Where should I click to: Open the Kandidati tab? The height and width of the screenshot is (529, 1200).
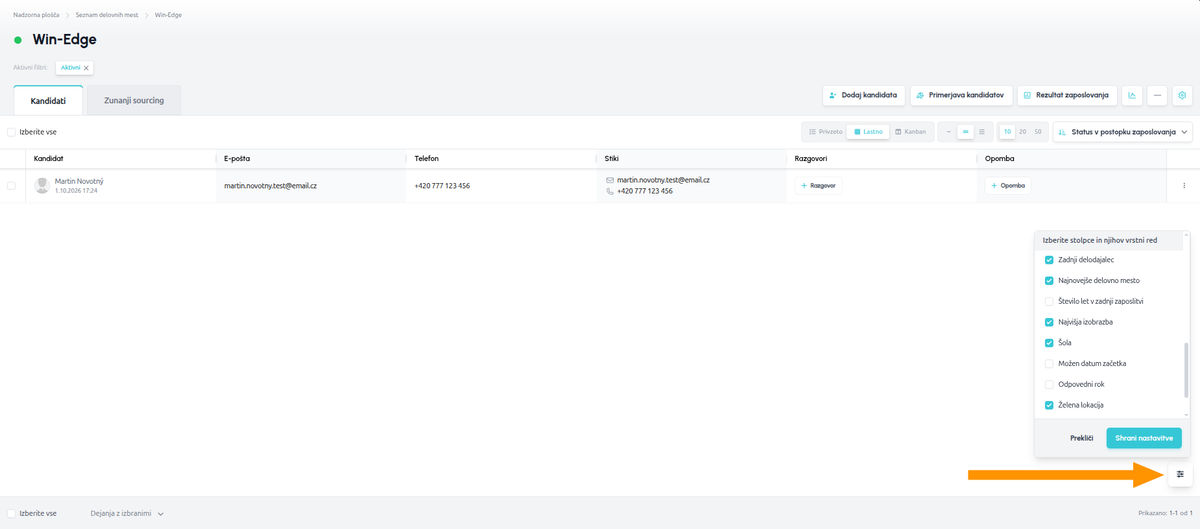tap(48, 101)
